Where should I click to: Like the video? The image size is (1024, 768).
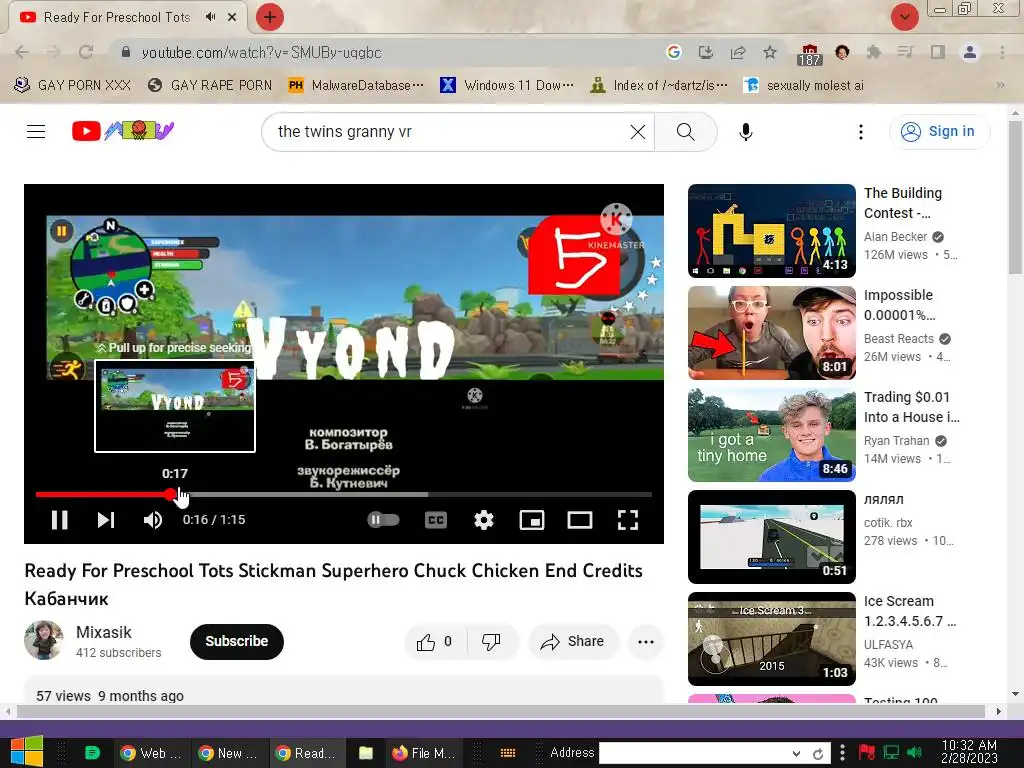coord(435,642)
